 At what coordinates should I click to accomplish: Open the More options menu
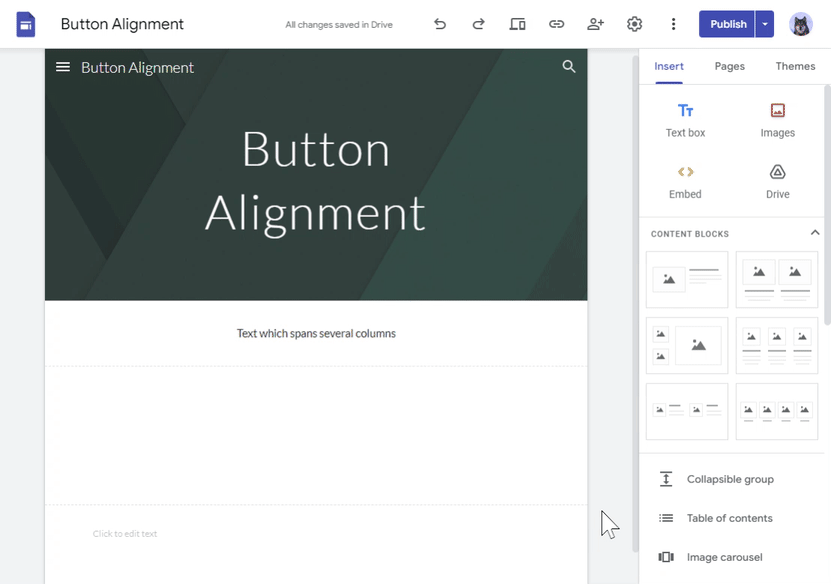(673, 24)
